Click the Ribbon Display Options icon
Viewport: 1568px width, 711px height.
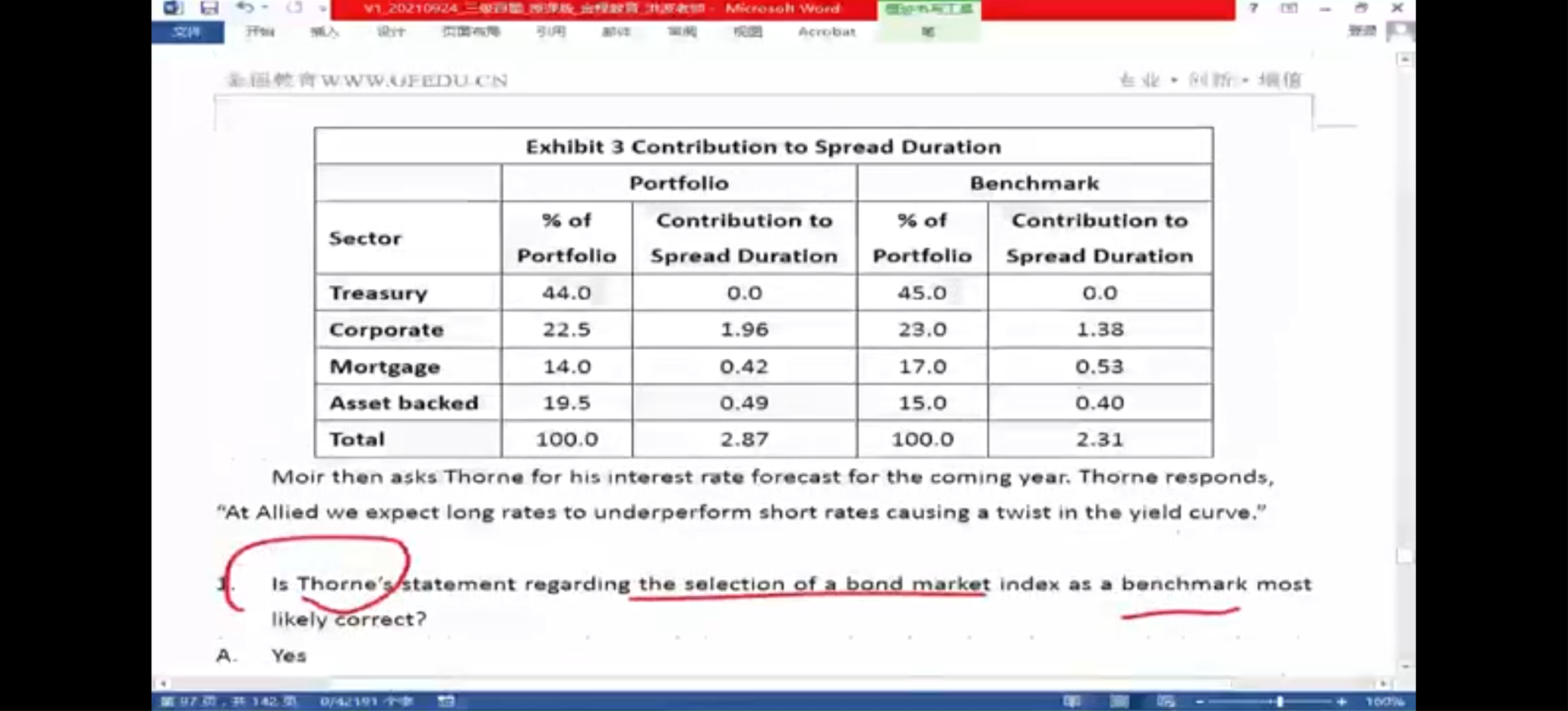[x=1289, y=8]
